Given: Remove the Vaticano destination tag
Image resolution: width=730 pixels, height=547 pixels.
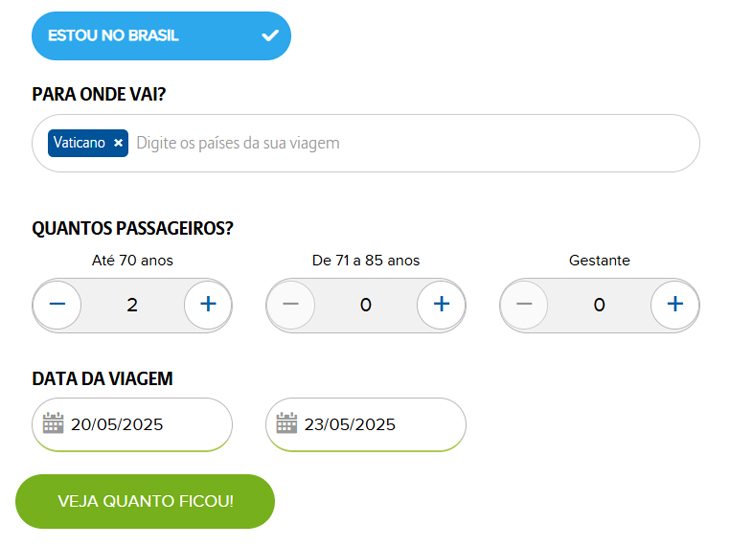Looking at the screenshot, I should click(x=118, y=143).
